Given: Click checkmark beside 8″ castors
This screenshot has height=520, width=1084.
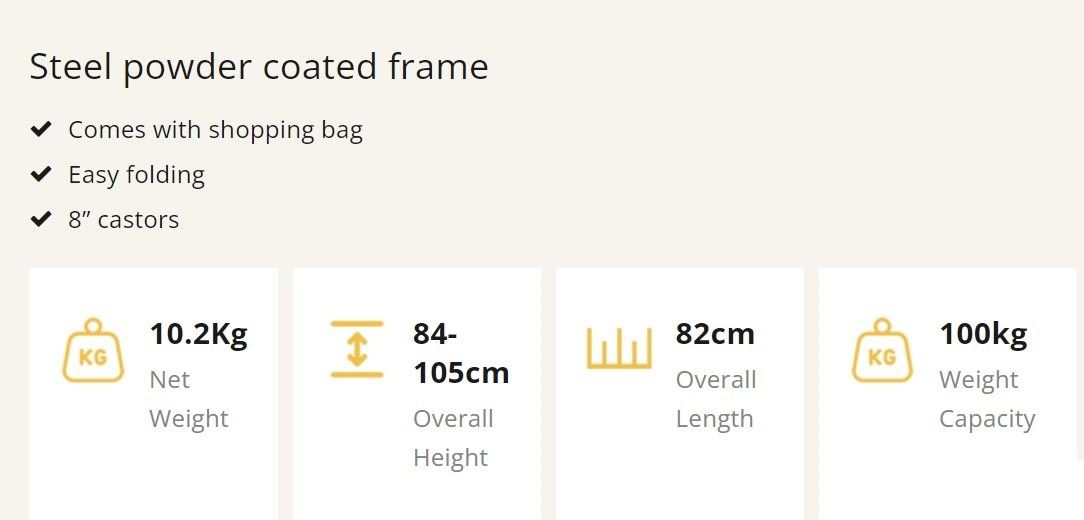Looking at the screenshot, I should pos(41,219).
